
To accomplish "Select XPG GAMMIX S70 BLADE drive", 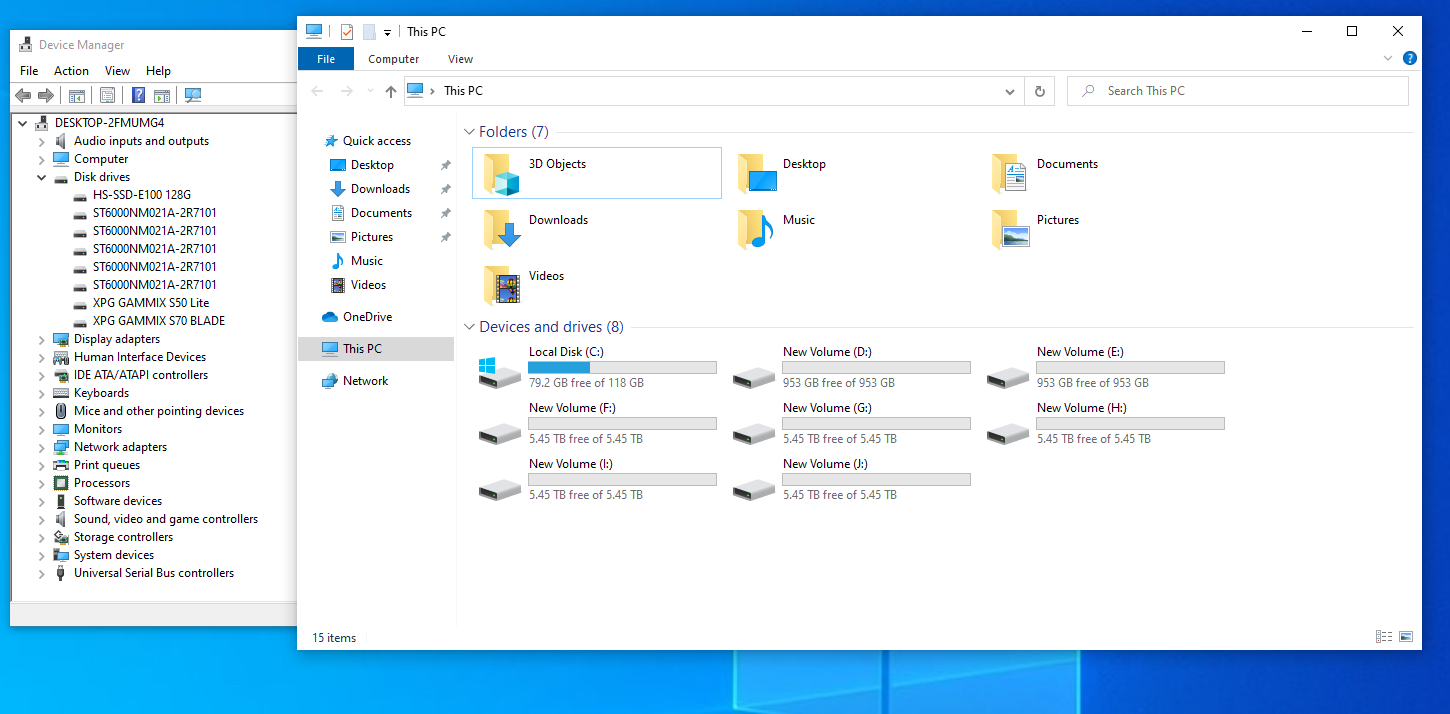I will click(158, 321).
